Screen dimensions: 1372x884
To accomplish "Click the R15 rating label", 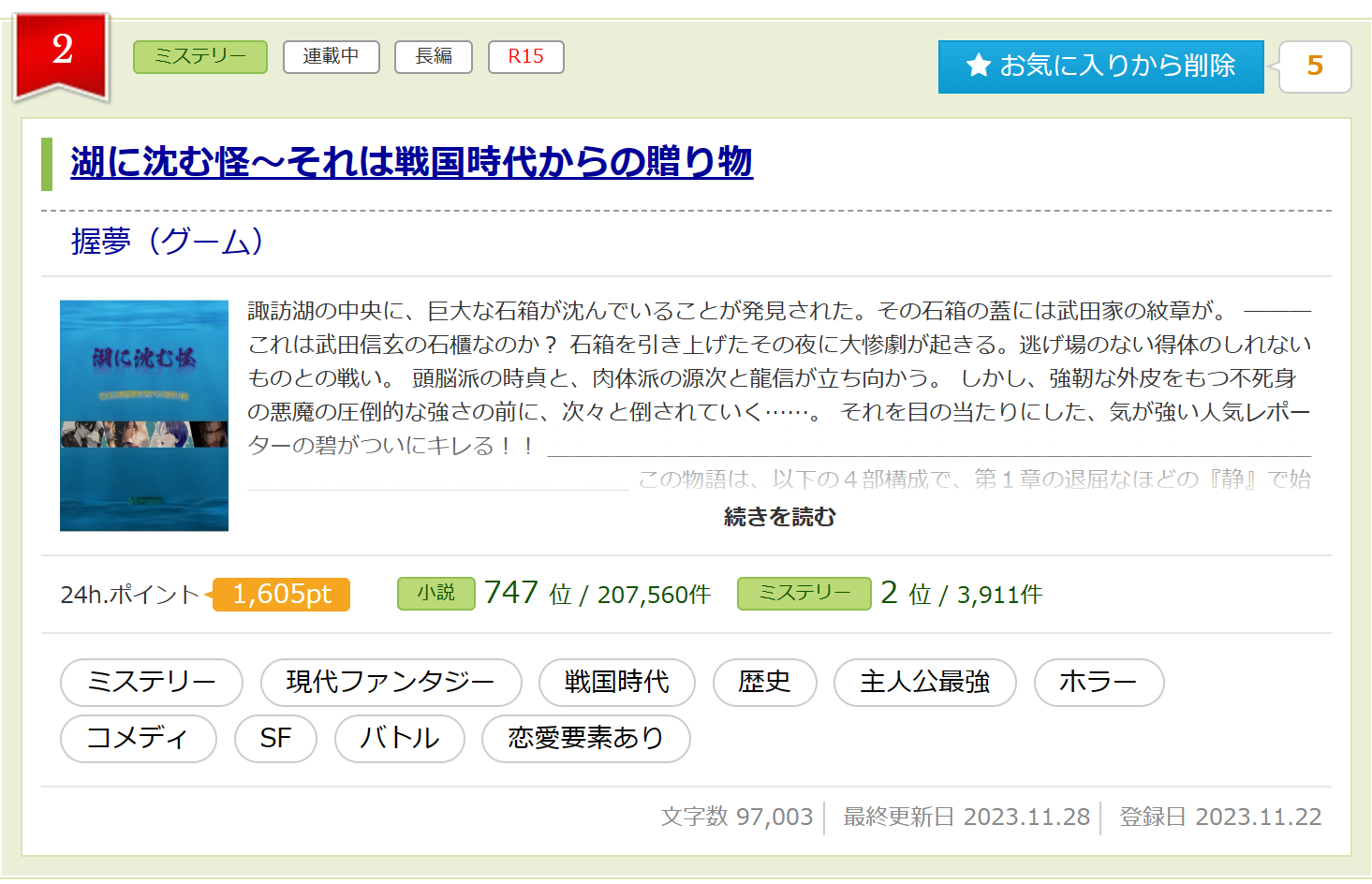I will click(525, 57).
